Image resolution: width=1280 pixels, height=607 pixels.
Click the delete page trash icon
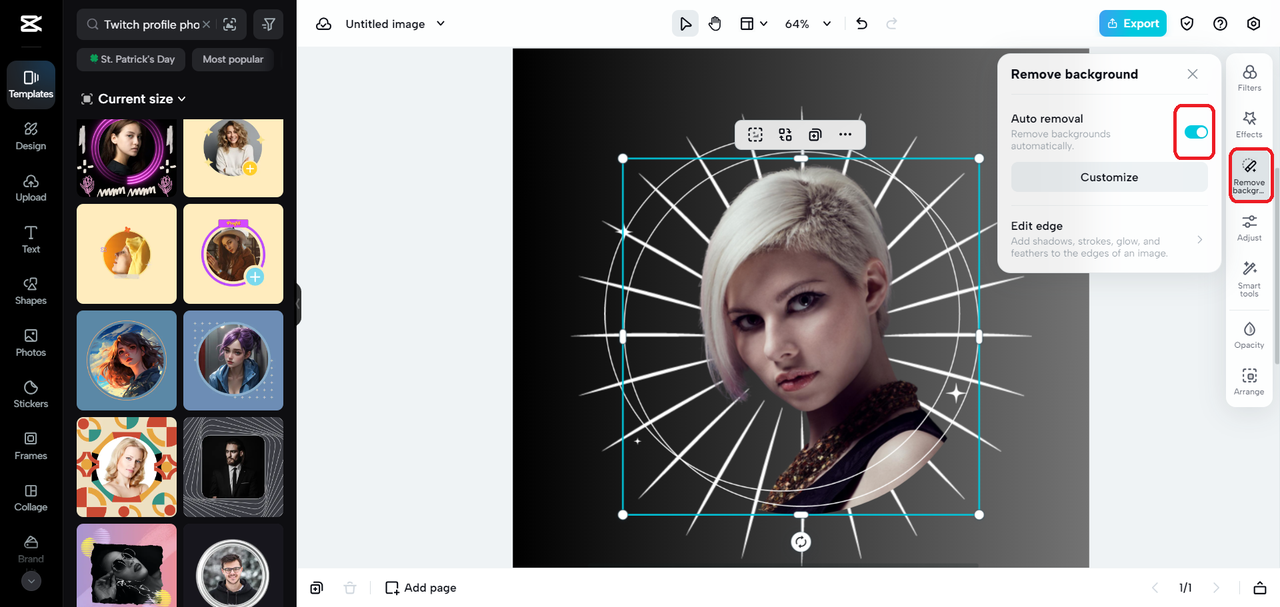(x=350, y=588)
